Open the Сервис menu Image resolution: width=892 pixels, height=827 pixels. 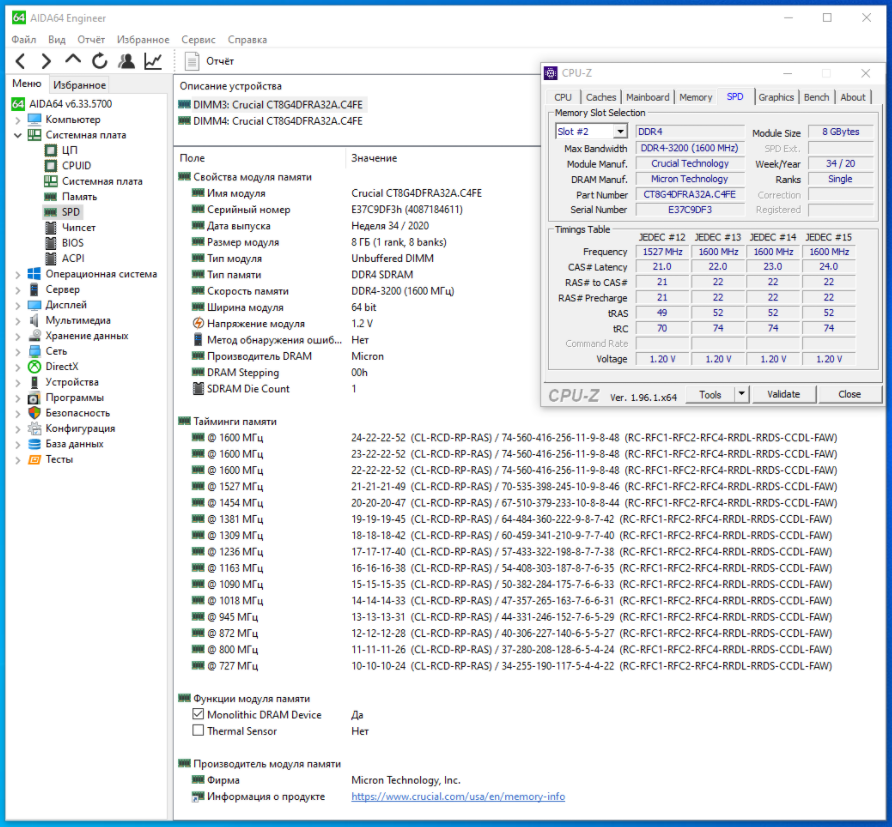tap(198, 40)
